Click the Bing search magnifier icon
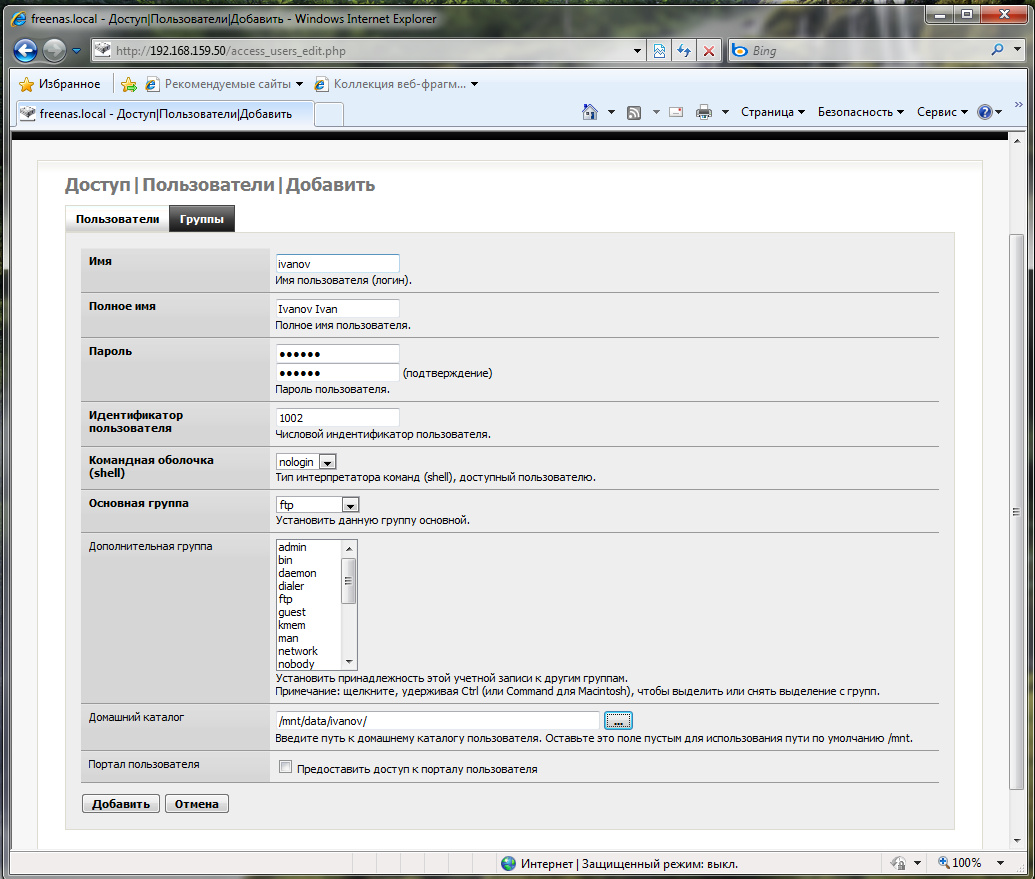Viewport: 1035px width, 879px height. 997,50
